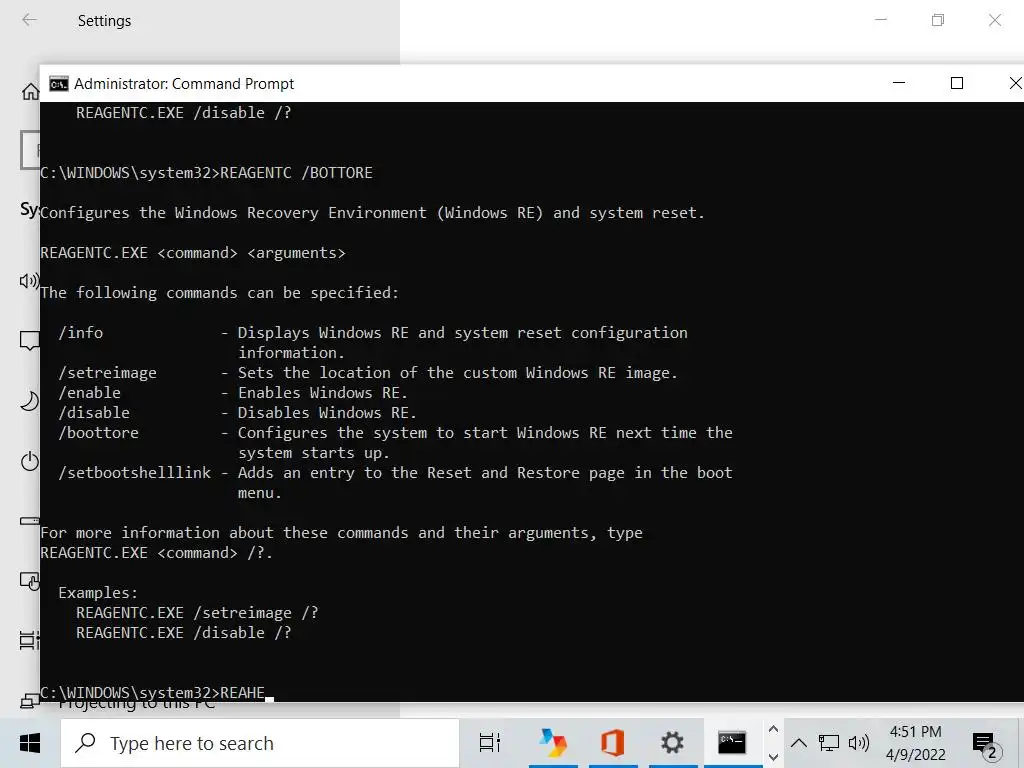Click the Administrator: Command Prompt title

tap(184, 84)
